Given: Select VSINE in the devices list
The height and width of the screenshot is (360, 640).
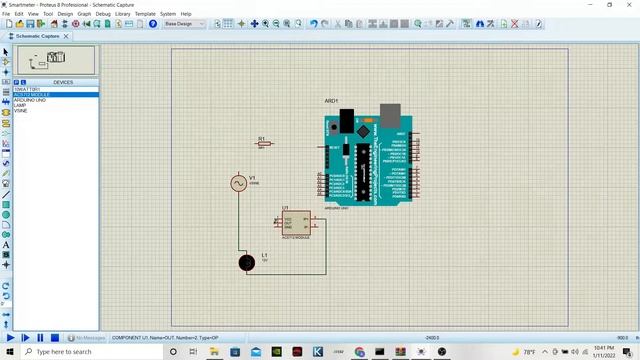Looking at the screenshot, I should point(56,111).
